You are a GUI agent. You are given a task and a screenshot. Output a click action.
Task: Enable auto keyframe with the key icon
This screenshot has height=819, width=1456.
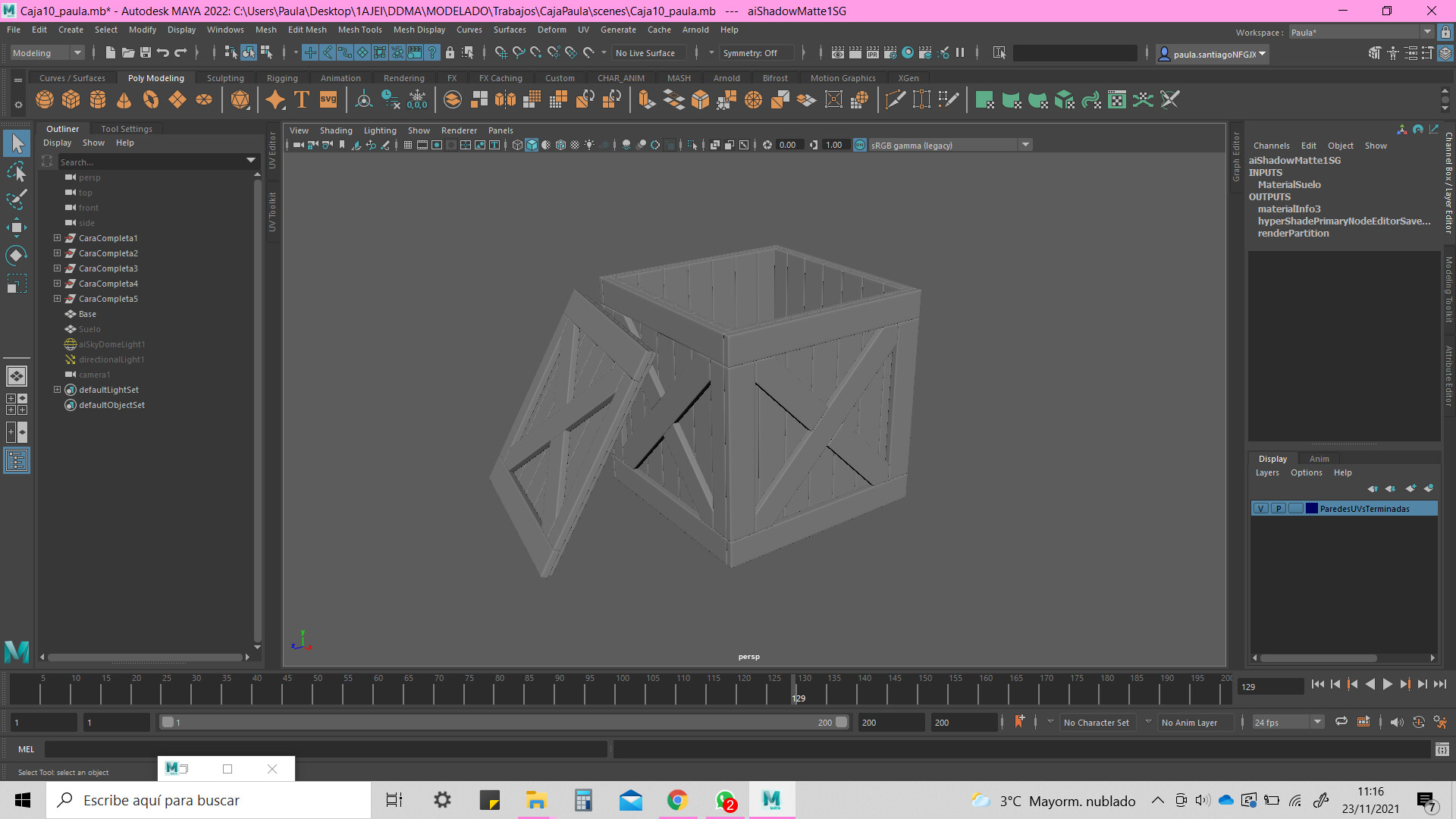[x=1020, y=721]
